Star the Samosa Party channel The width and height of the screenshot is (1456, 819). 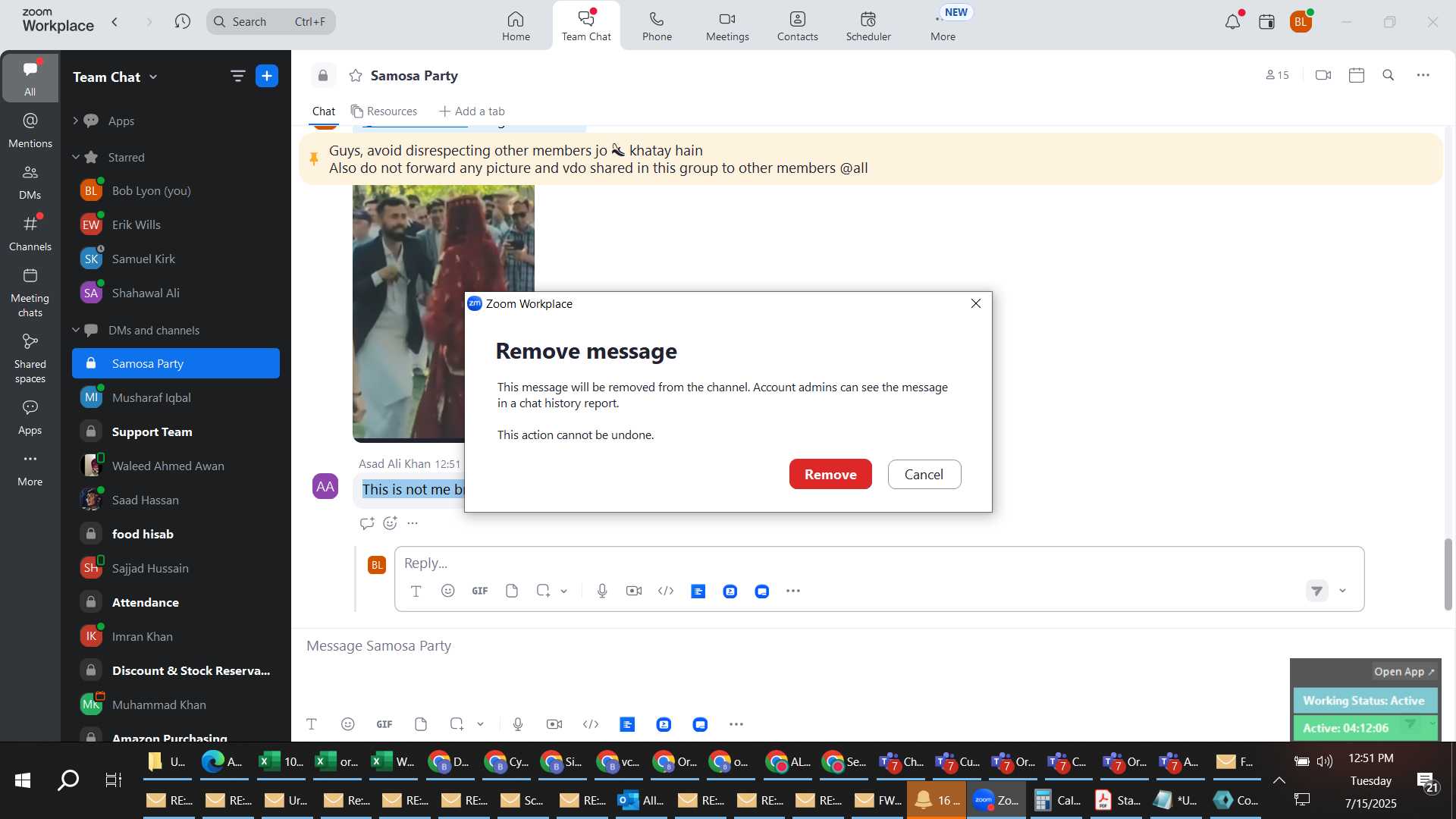point(356,75)
